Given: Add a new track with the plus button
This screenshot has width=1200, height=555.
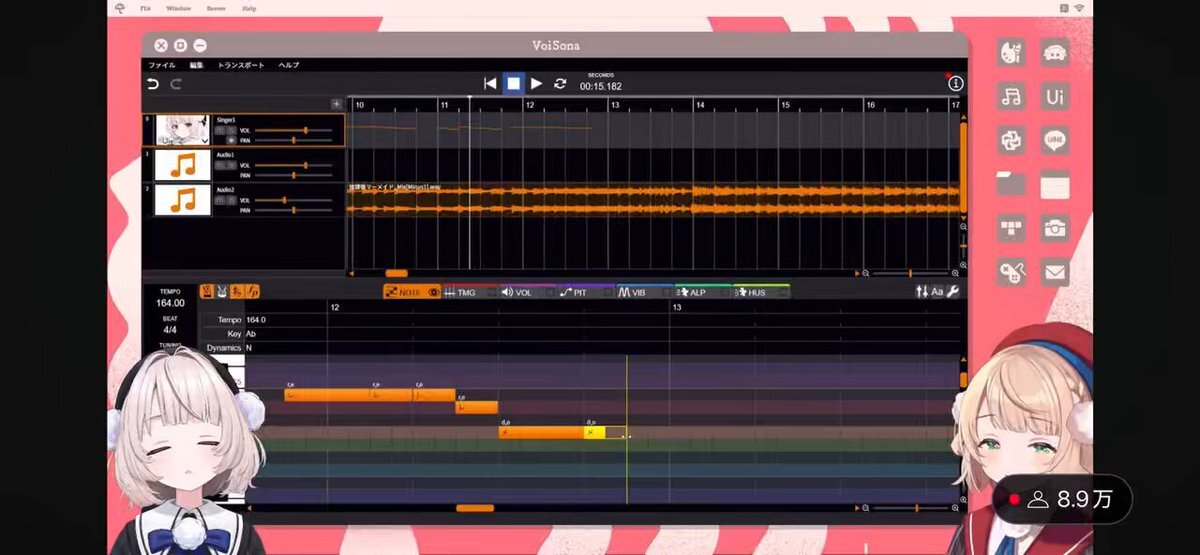Looking at the screenshot, I should [x=337, y=104].
